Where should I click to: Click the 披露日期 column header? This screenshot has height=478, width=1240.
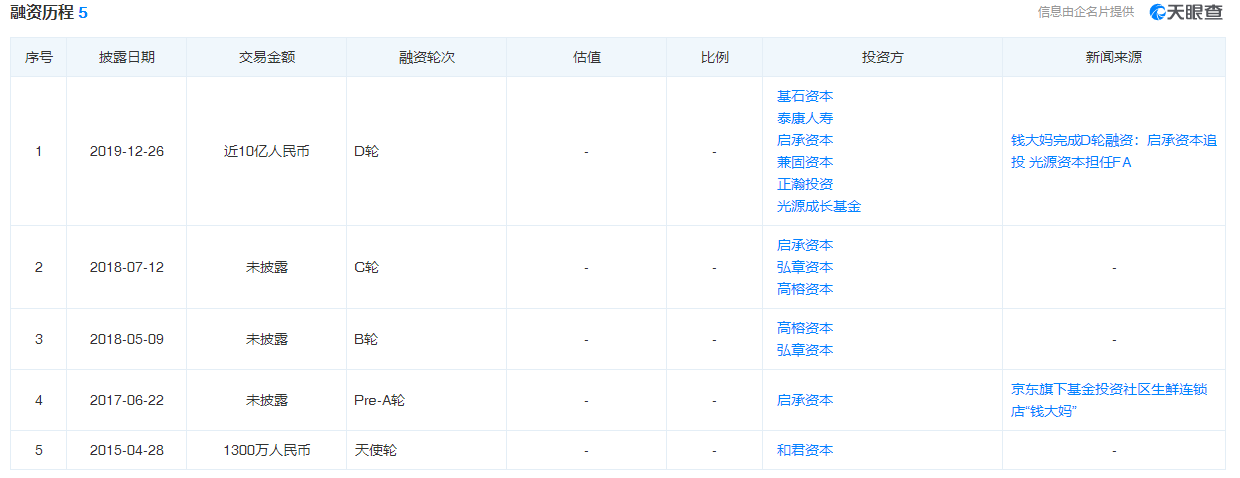coord(127,57)
